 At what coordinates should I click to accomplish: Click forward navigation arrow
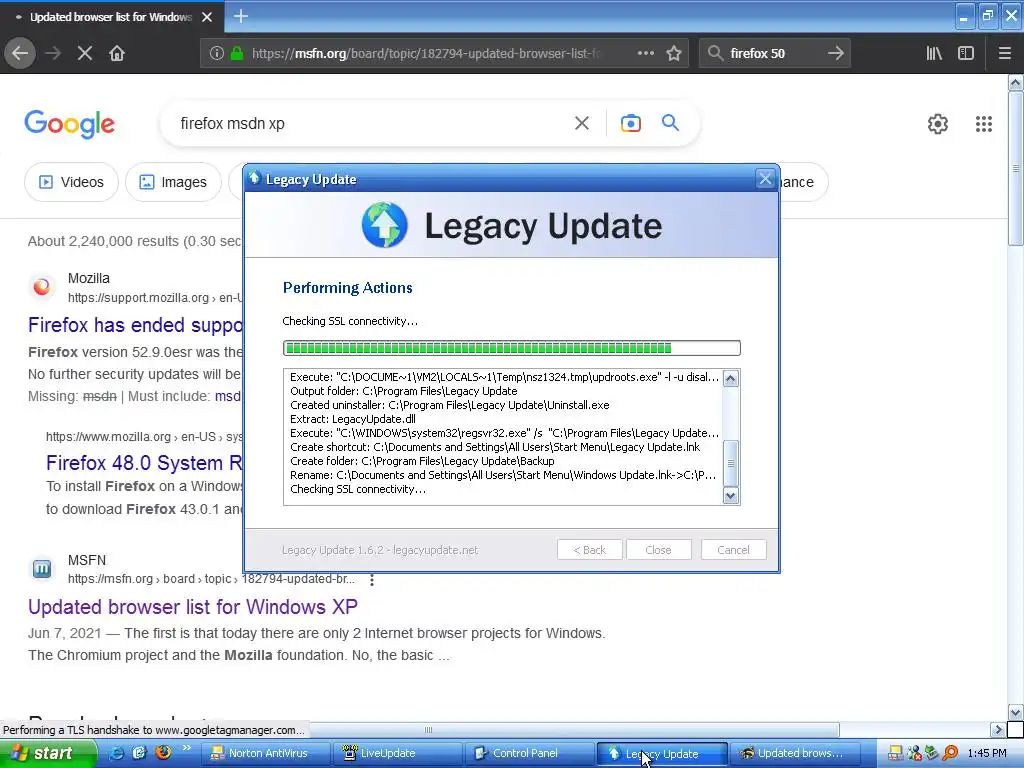click(53, 53)
